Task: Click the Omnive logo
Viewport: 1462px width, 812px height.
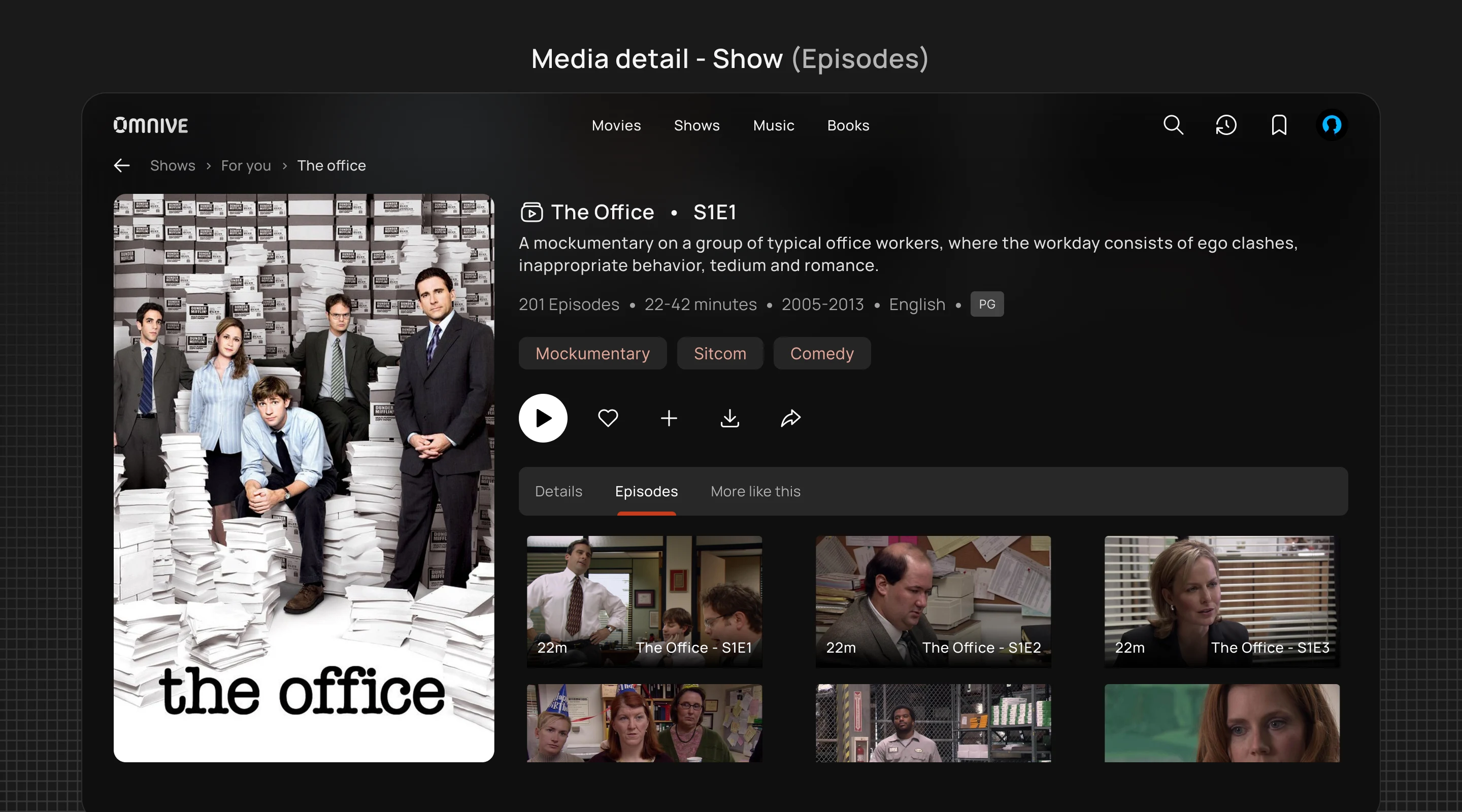Action: [x=151, y=125]
